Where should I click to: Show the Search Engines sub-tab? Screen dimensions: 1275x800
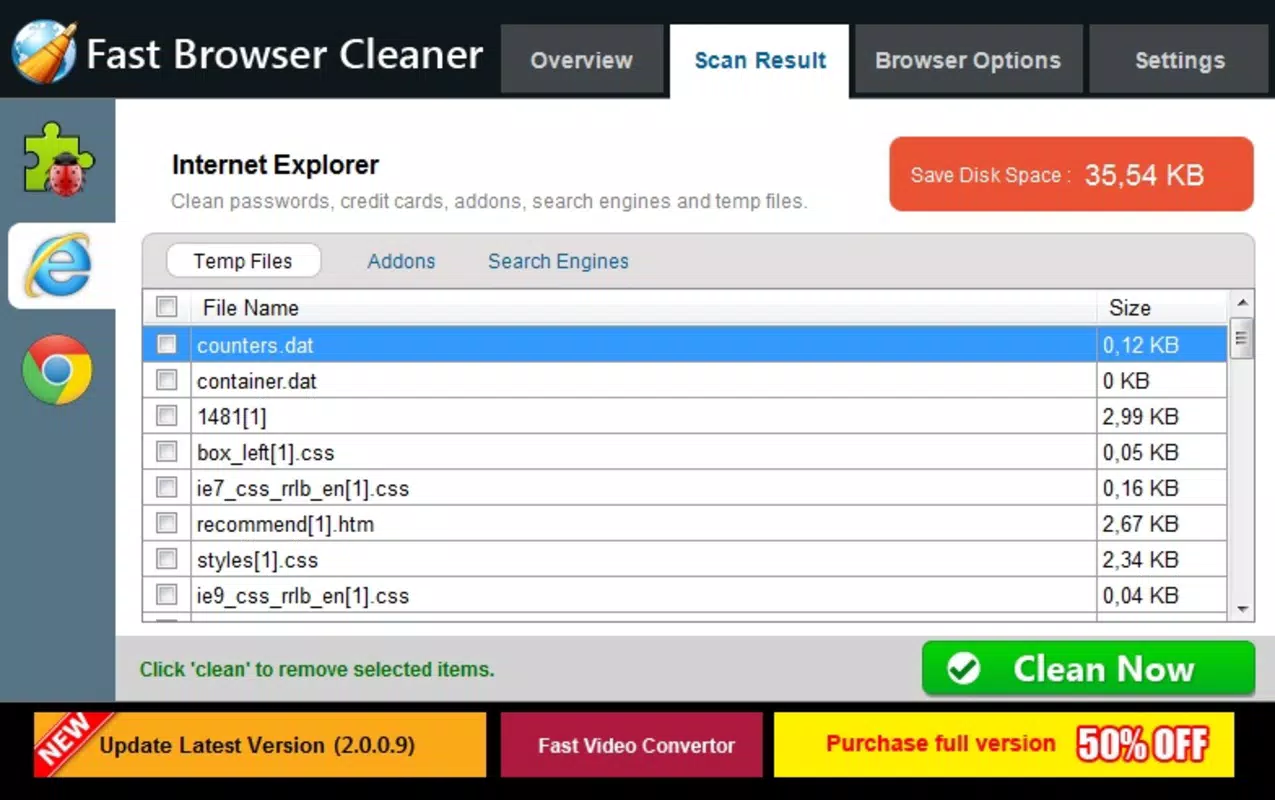(558, 261)
